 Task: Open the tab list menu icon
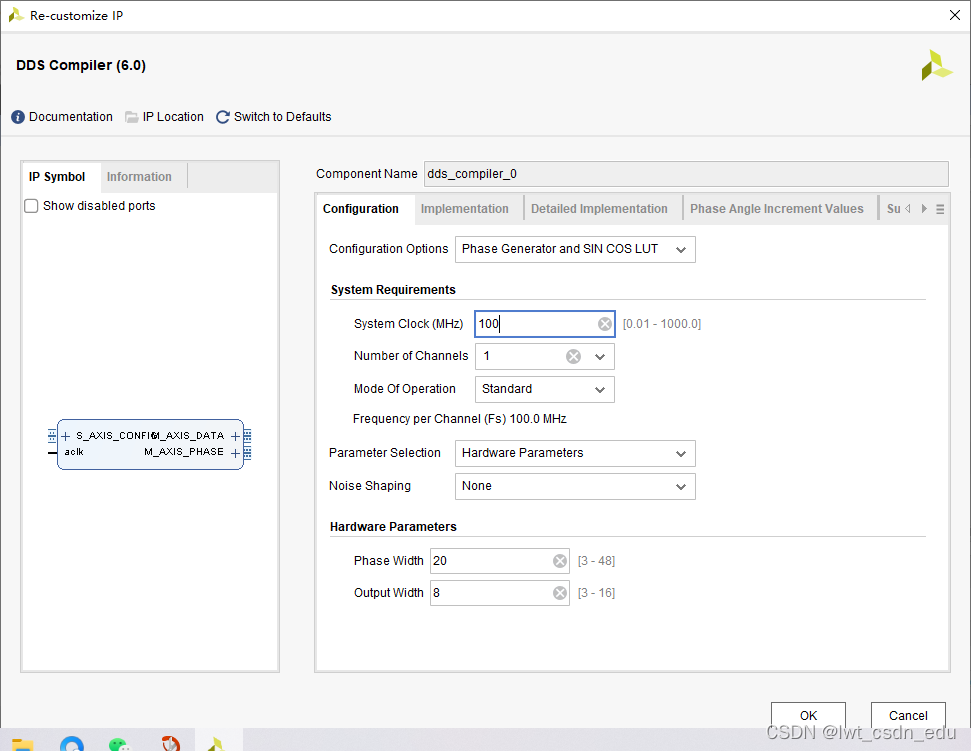point(940,209)
